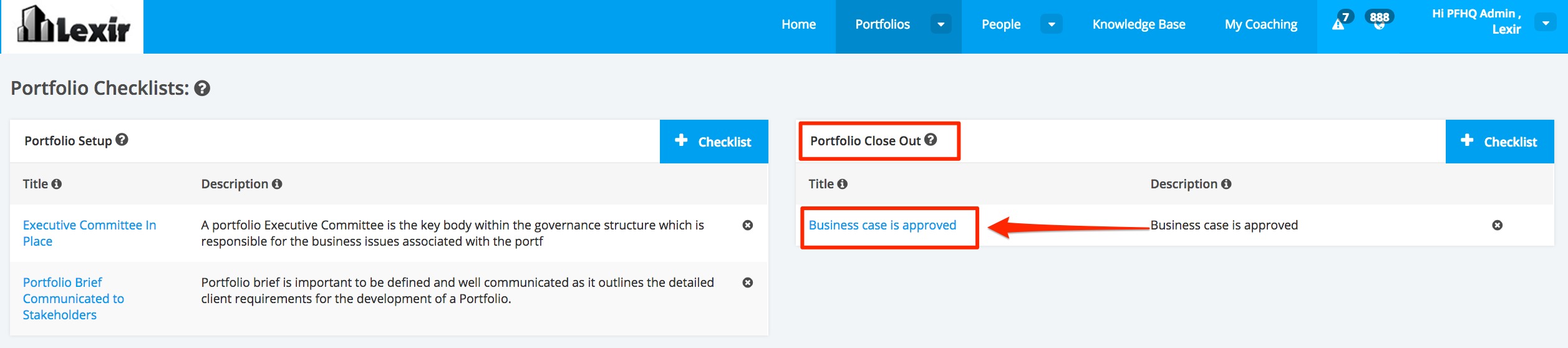Open the alerts warning icon with badge 7
Image resolution: width=1568 pixels, height=348 pixels.
1338,24
